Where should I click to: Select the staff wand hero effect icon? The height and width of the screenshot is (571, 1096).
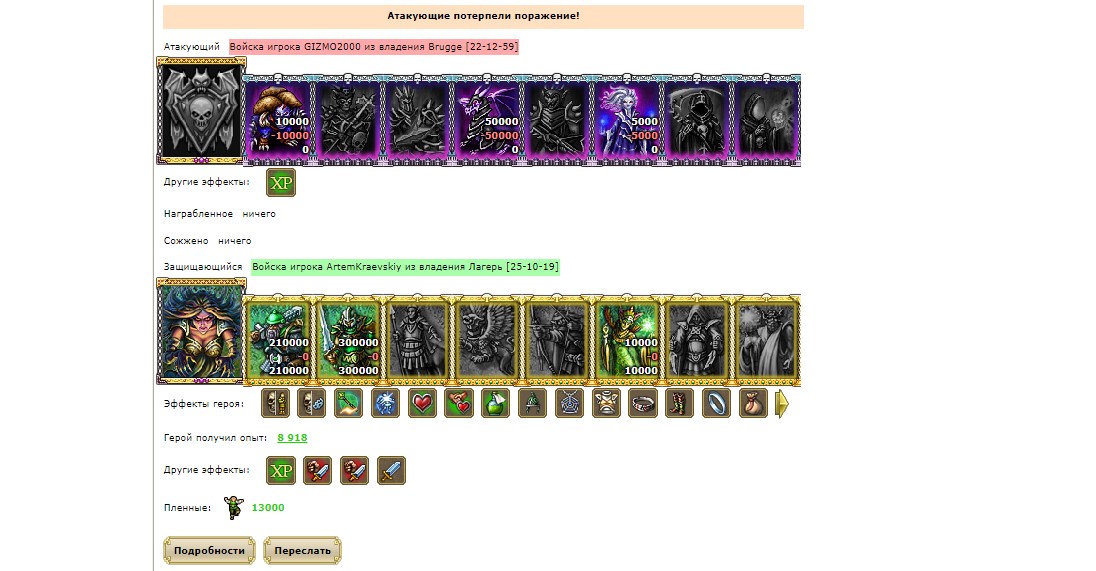(348, 403)
